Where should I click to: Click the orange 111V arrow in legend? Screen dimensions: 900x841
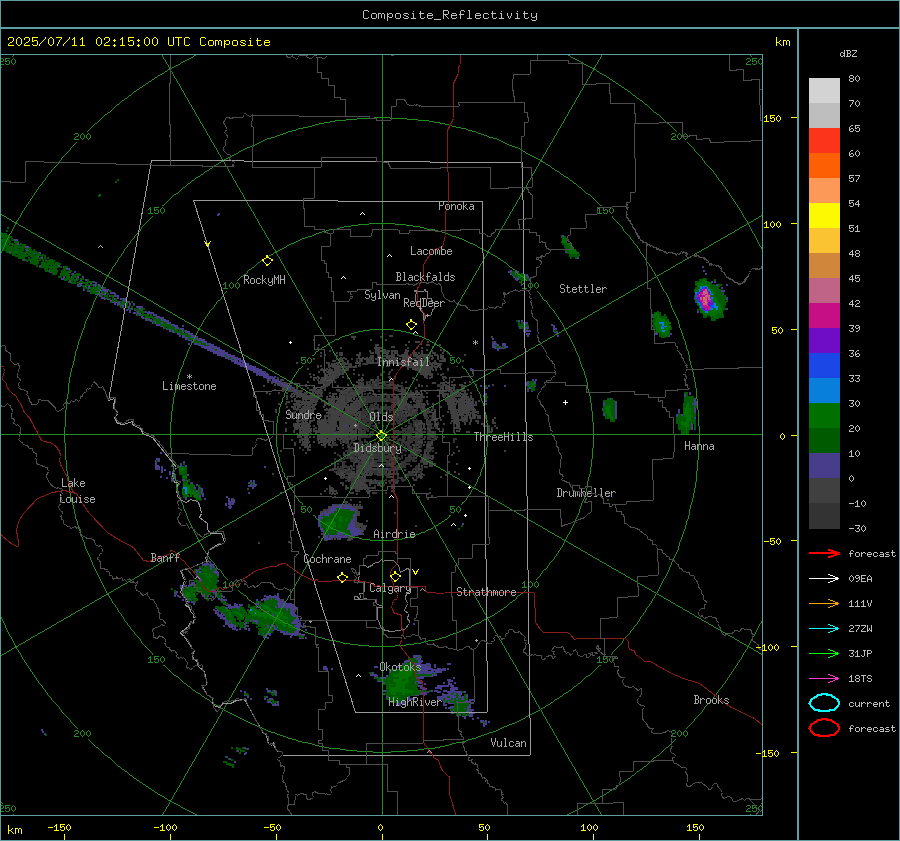824,603
